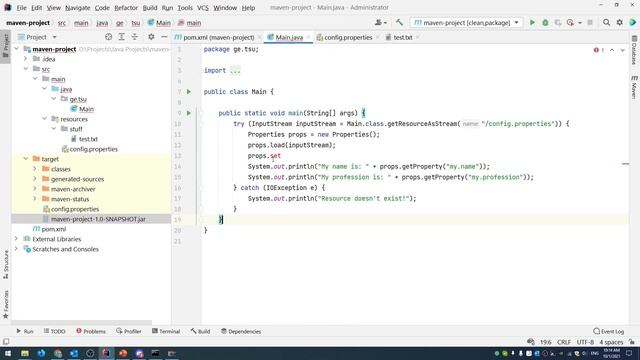Viewport: 640px width, 360px height.
Task: Open Structure tool window on left
Action: pyautogui.click(x=6, y=264)
